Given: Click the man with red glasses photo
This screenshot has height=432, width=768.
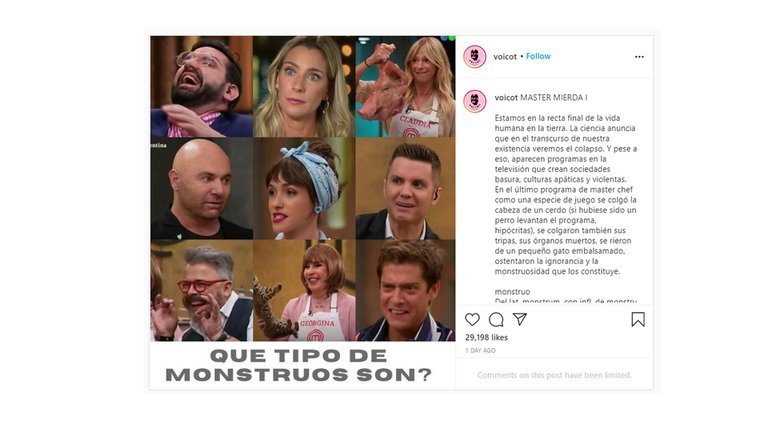Looking at the screenshot, I should (x=202, y=290).
